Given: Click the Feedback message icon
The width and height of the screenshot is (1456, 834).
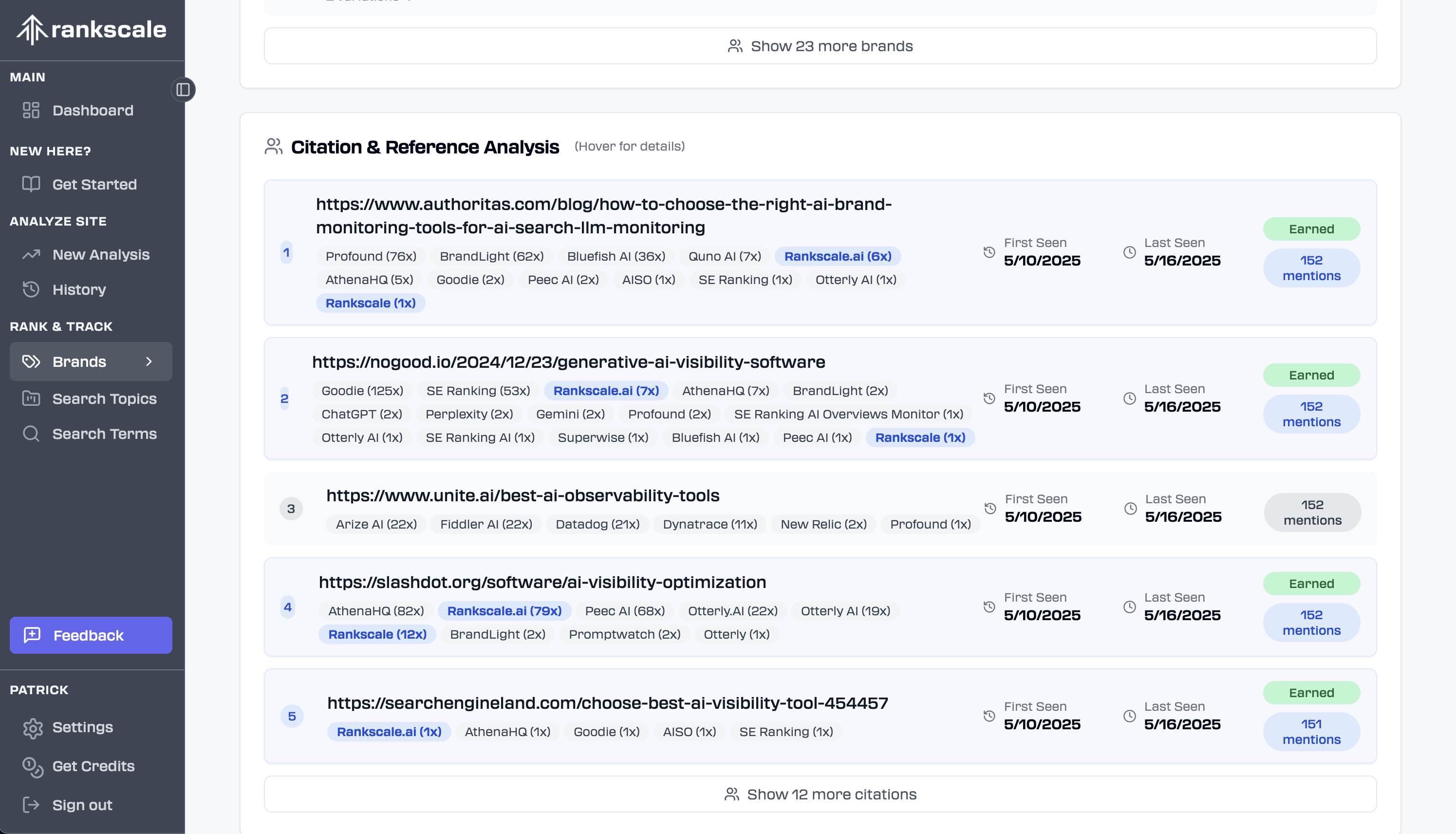Looking at the screenshot, I should [x=32, y=635].
